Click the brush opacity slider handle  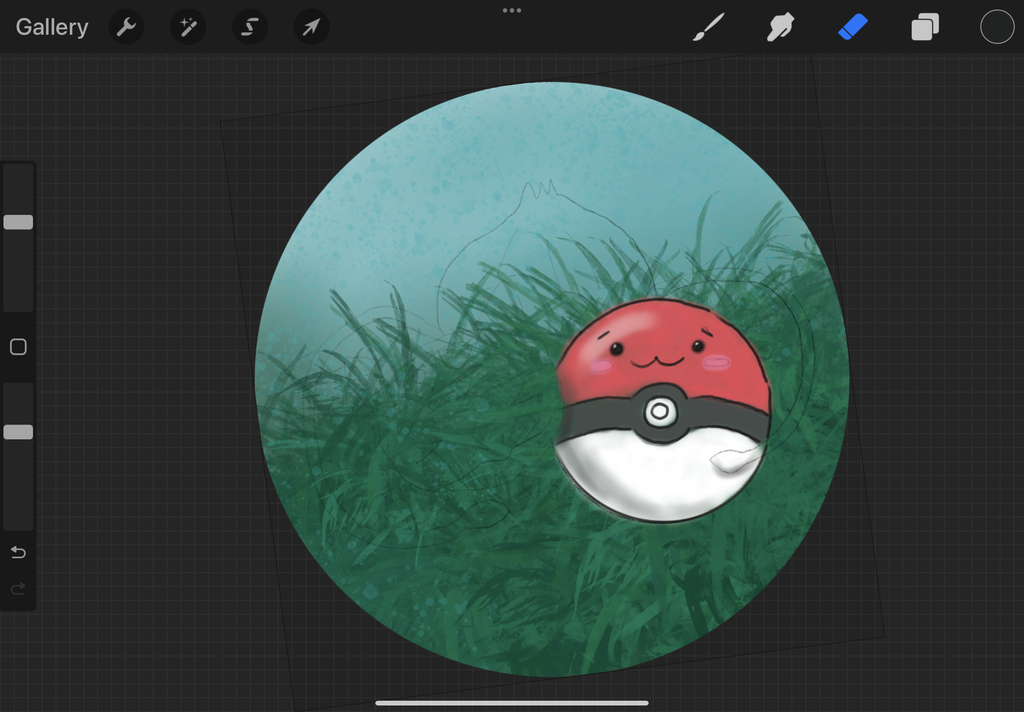pos(18,432)
